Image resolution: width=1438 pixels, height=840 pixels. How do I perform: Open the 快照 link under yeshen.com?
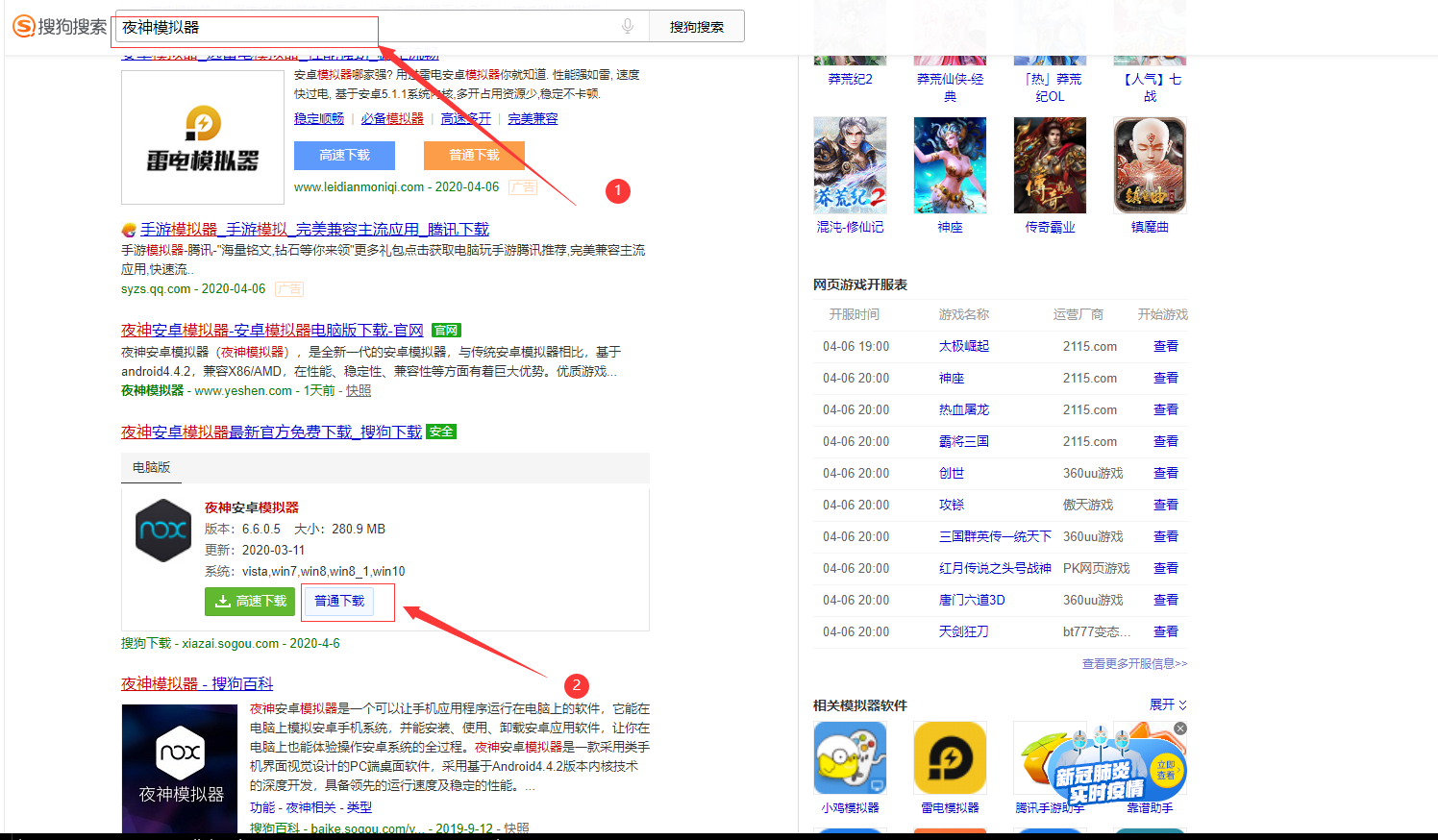tap(359, 390)
